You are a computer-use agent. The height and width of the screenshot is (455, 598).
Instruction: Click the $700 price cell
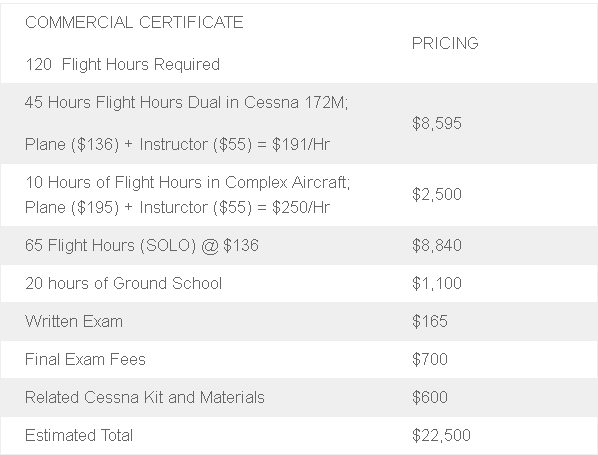pyautogui.click(x=430, y=359)
